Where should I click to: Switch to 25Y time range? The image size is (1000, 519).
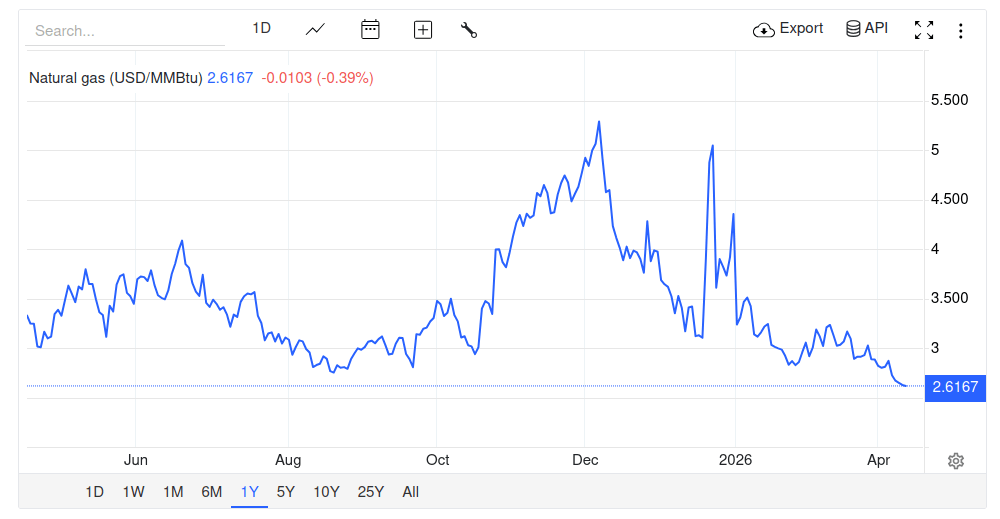[370, 492]
